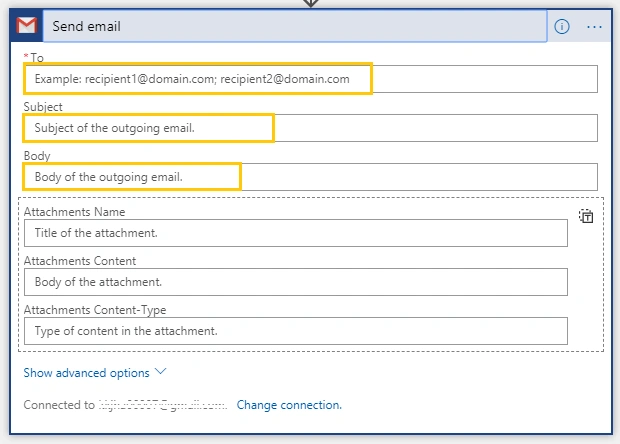Click the Attachments Name field
The image size is (620, 444).
296,233
